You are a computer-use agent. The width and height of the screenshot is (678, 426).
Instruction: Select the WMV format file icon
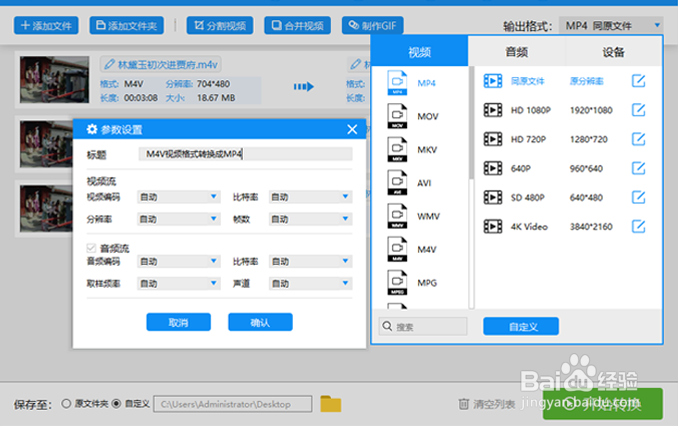click(397, 216)
